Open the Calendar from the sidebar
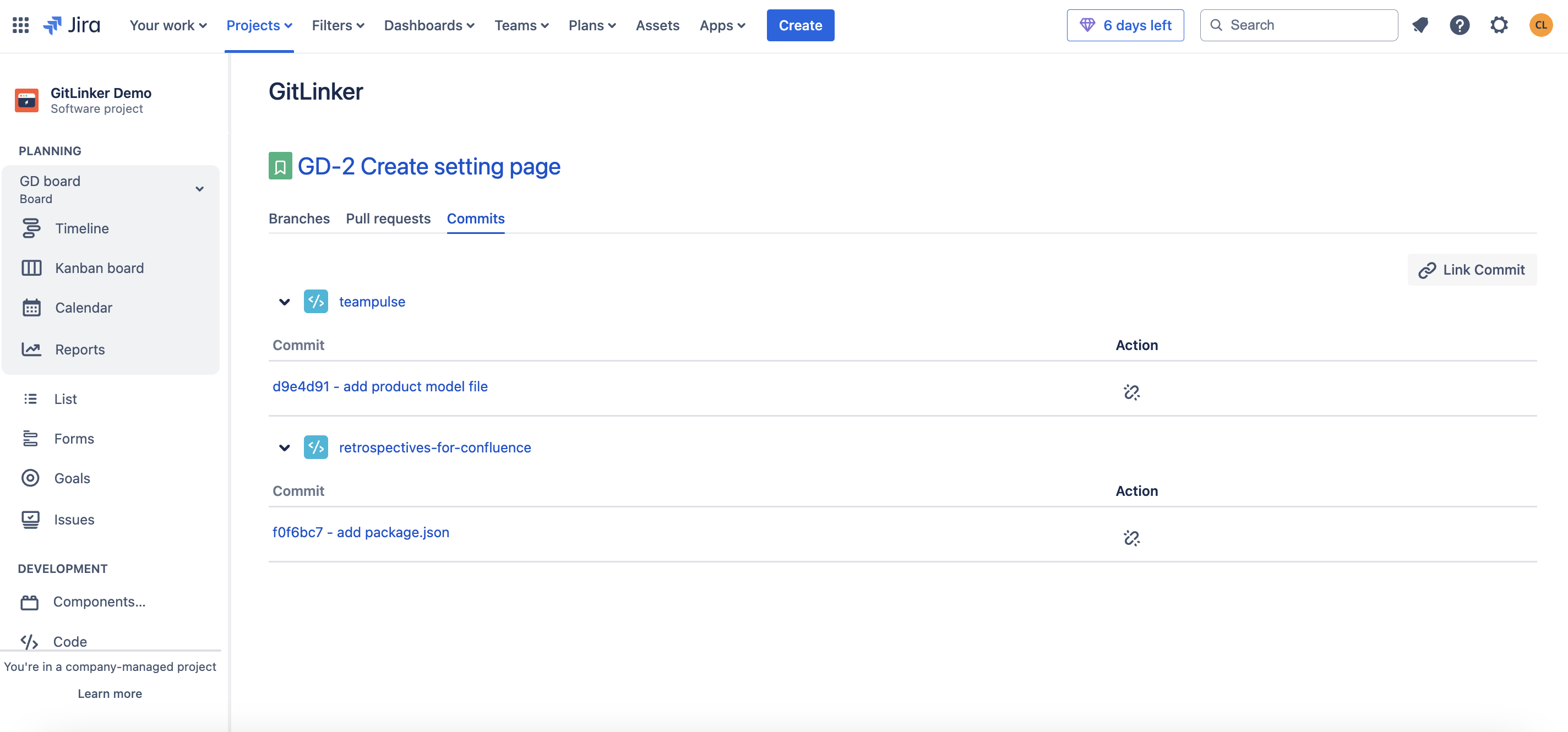This screenshot has height=732, width=1568. pyautogui.click(x=31, y=307)
